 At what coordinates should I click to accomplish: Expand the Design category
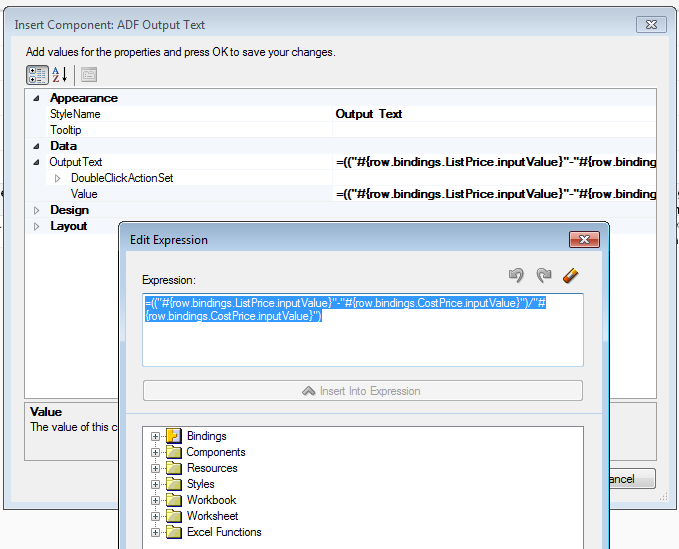(36, 210)
